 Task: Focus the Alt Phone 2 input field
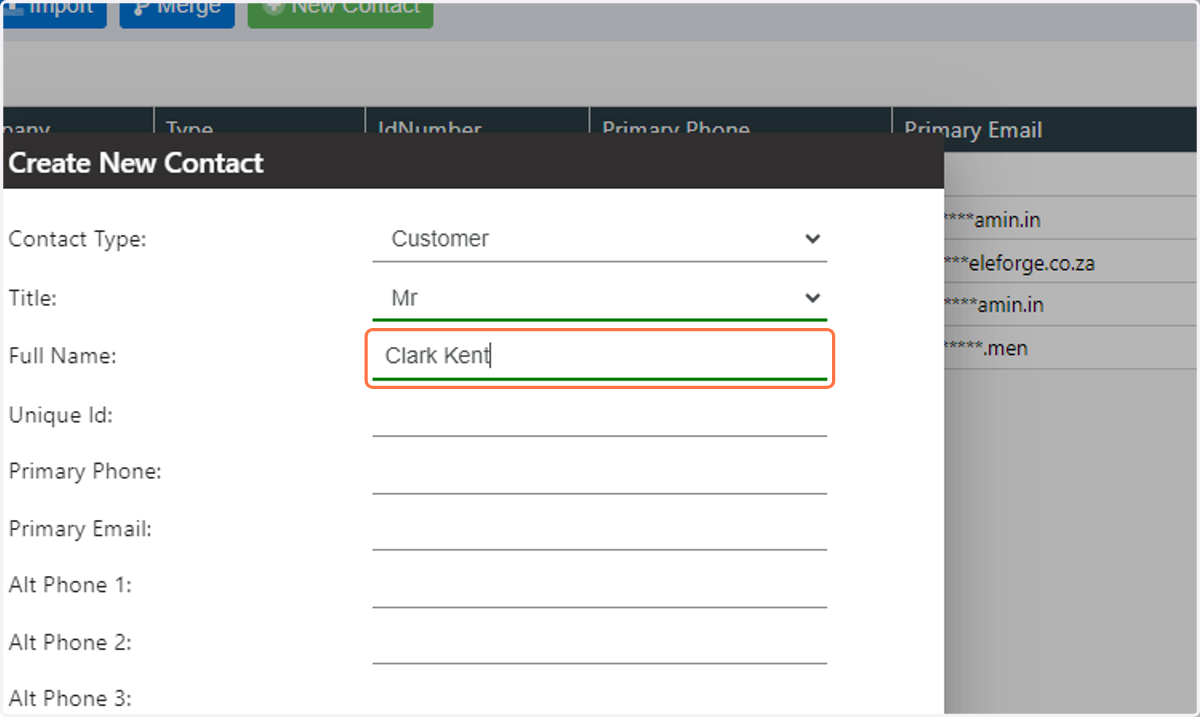pos(599,643)
